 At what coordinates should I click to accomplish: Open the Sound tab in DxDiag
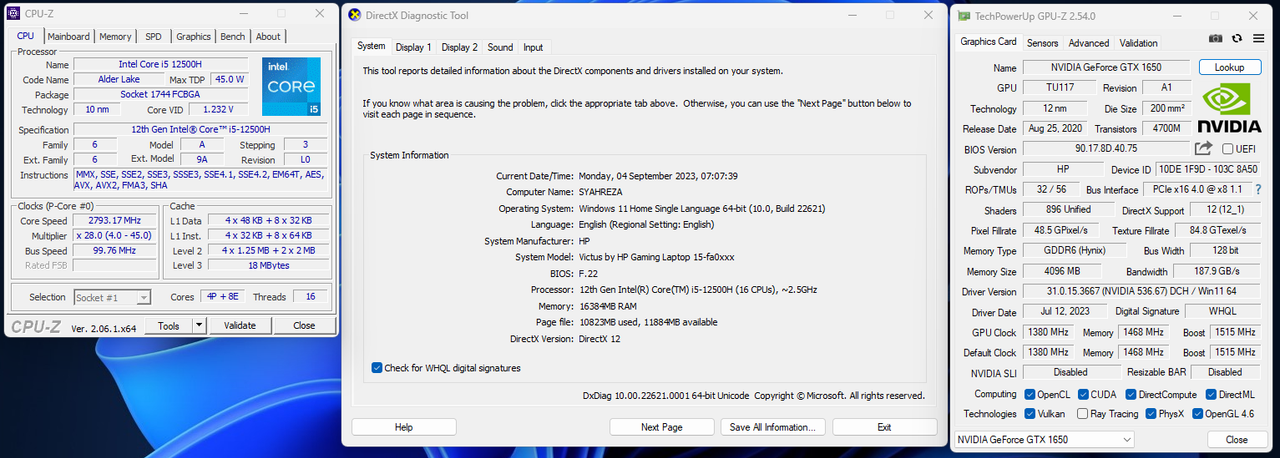(500, 47)
